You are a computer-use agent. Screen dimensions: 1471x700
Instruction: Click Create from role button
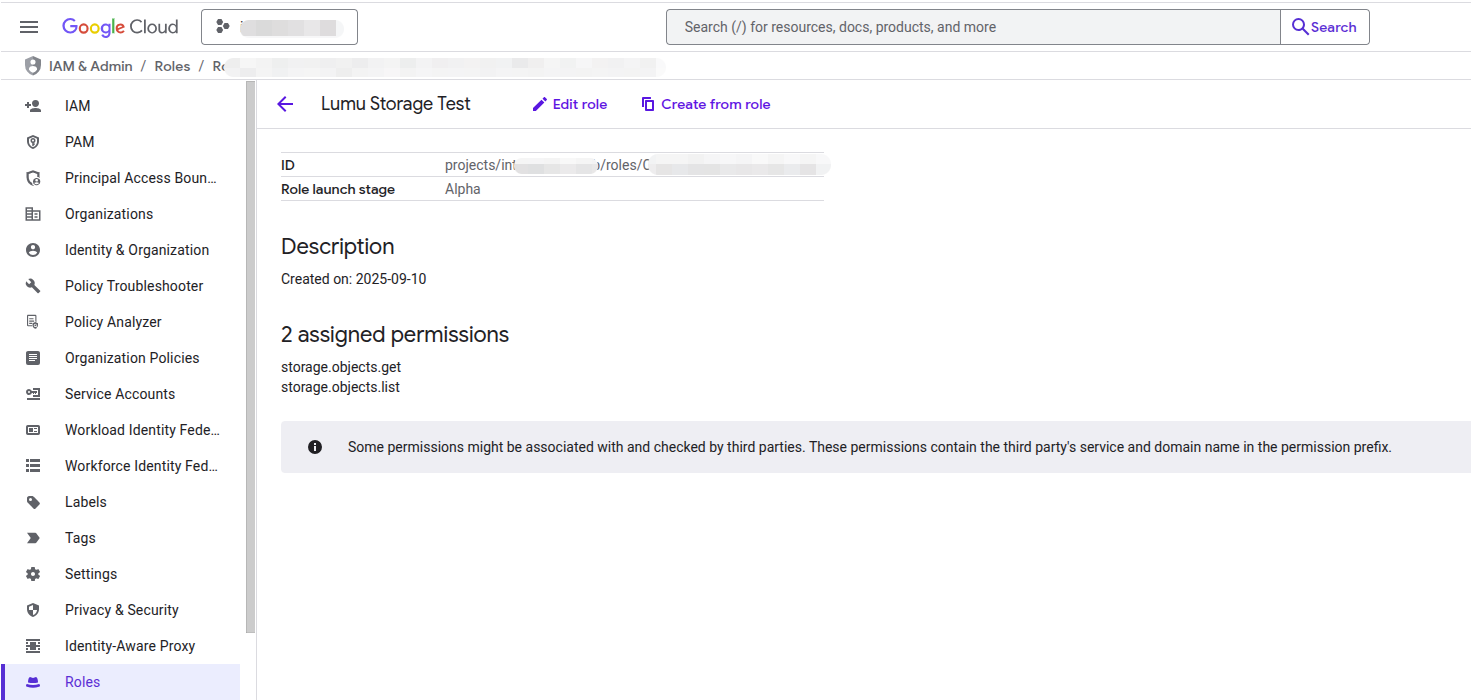pyautogui.click(x=705, y=104)
